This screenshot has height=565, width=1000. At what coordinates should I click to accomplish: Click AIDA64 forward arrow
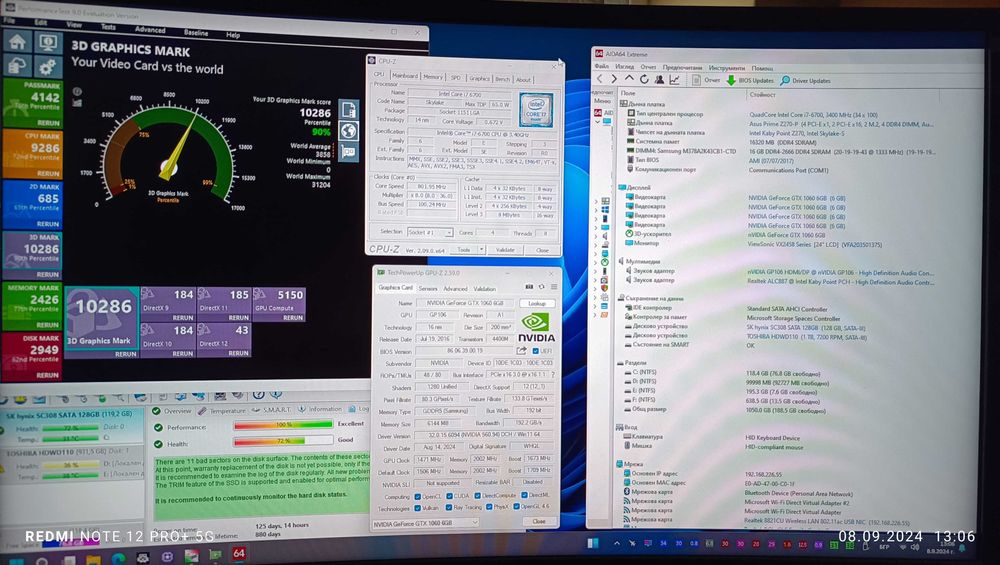pyautogui.click(x=614, y=79)
